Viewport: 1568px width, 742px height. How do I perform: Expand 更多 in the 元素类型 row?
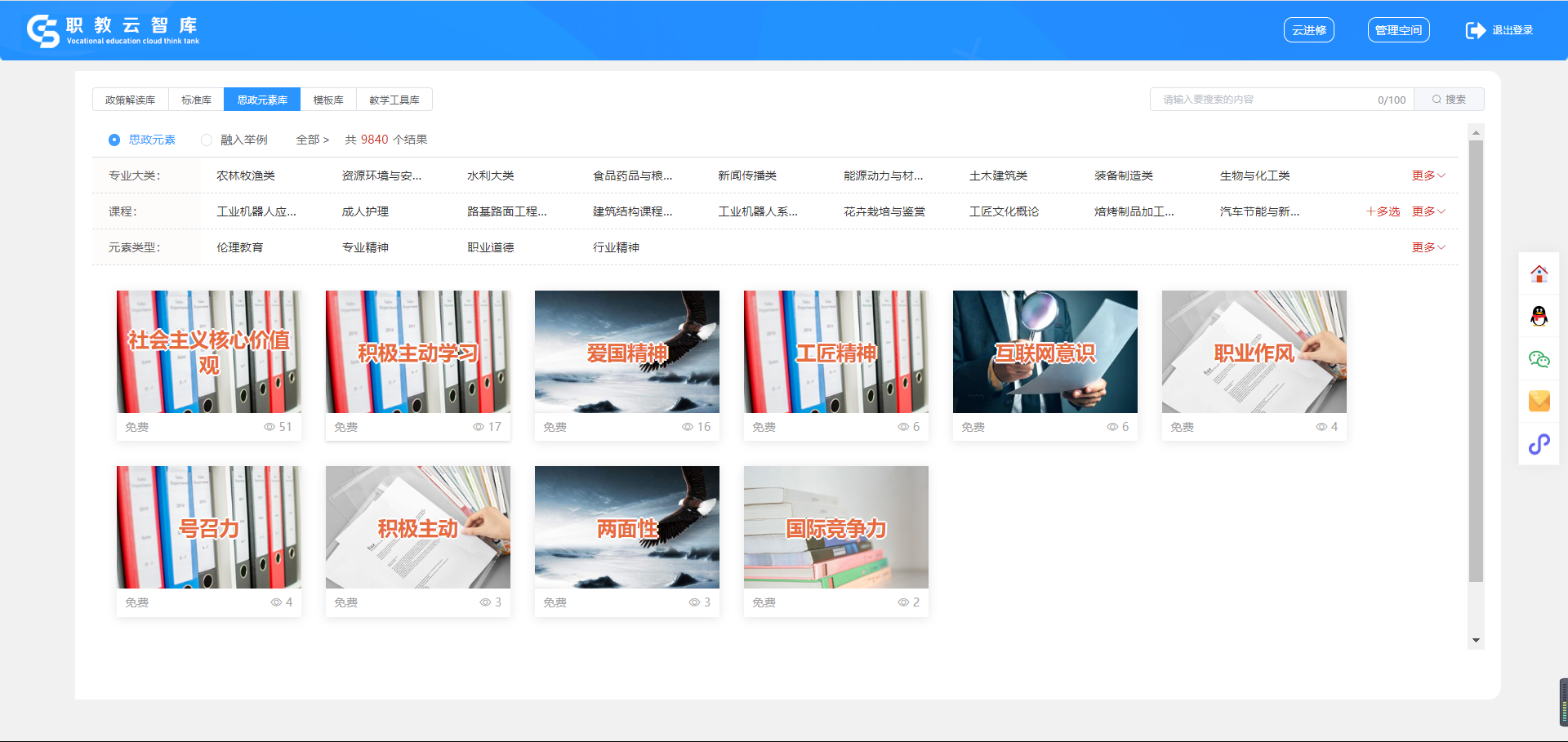pos(1428,247)
